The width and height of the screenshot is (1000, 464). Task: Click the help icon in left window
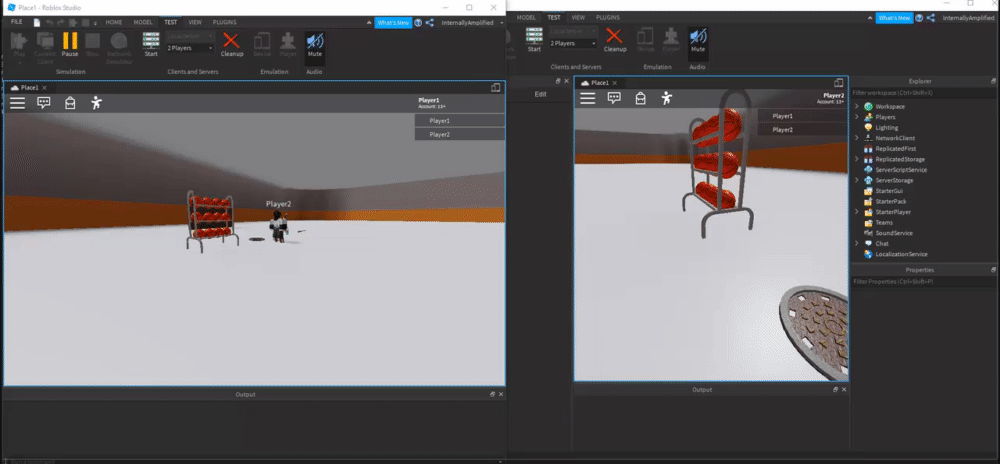tap(418, 23)
